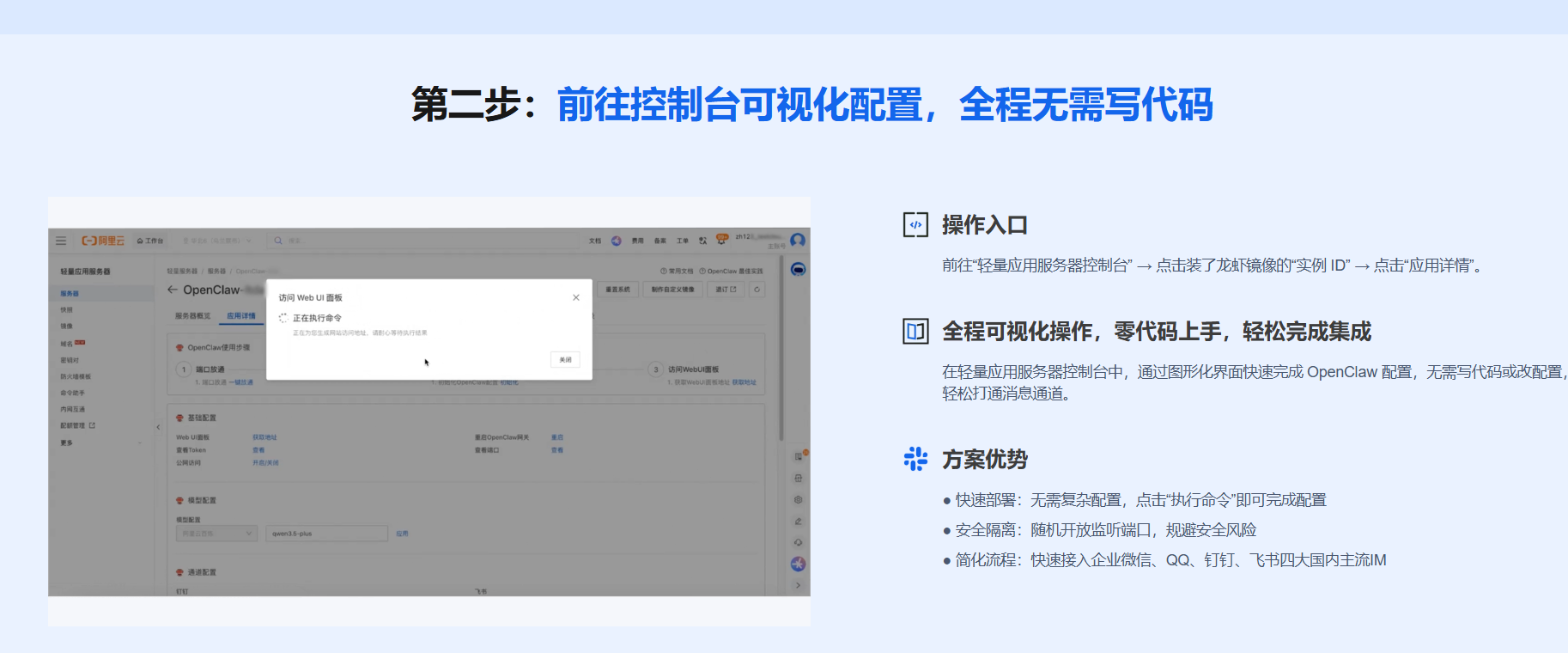Select 命令助手 in the left sidebar
The image size is (1568, 653).
click(72, 393)
